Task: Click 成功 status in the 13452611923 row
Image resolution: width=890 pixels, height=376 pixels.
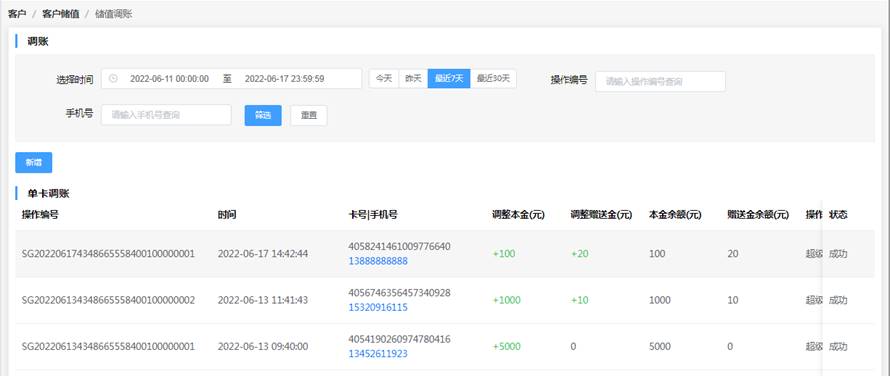Action: pos(838,346)
